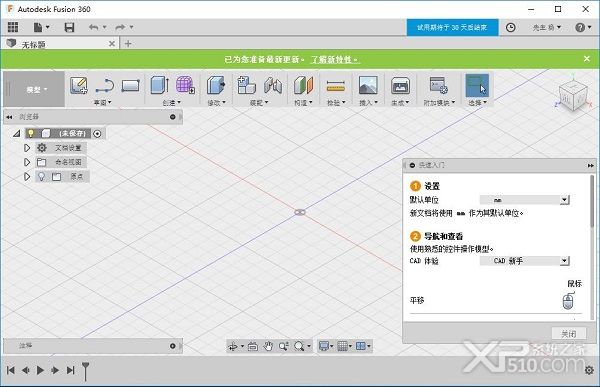Add a new document tab
The width and height of the screenshot is (600, 387).
[x=128, y=44]
